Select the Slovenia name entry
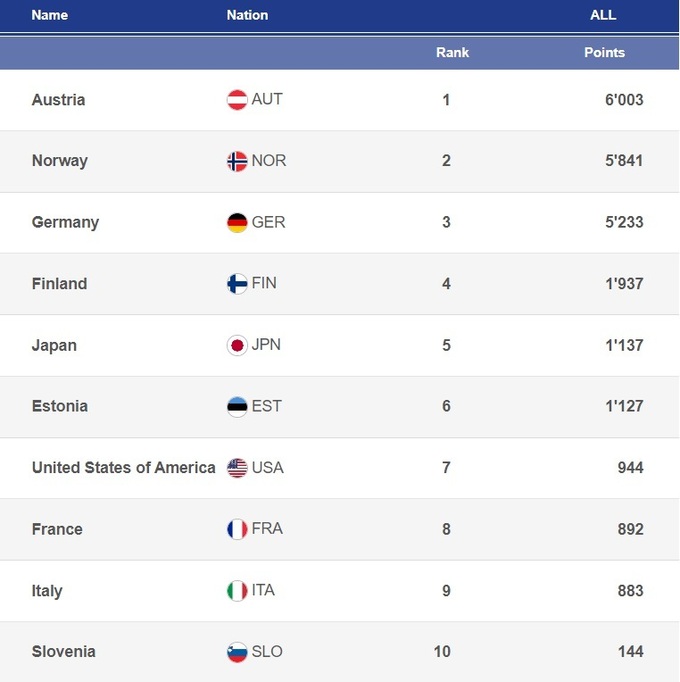 pos(63,652)
